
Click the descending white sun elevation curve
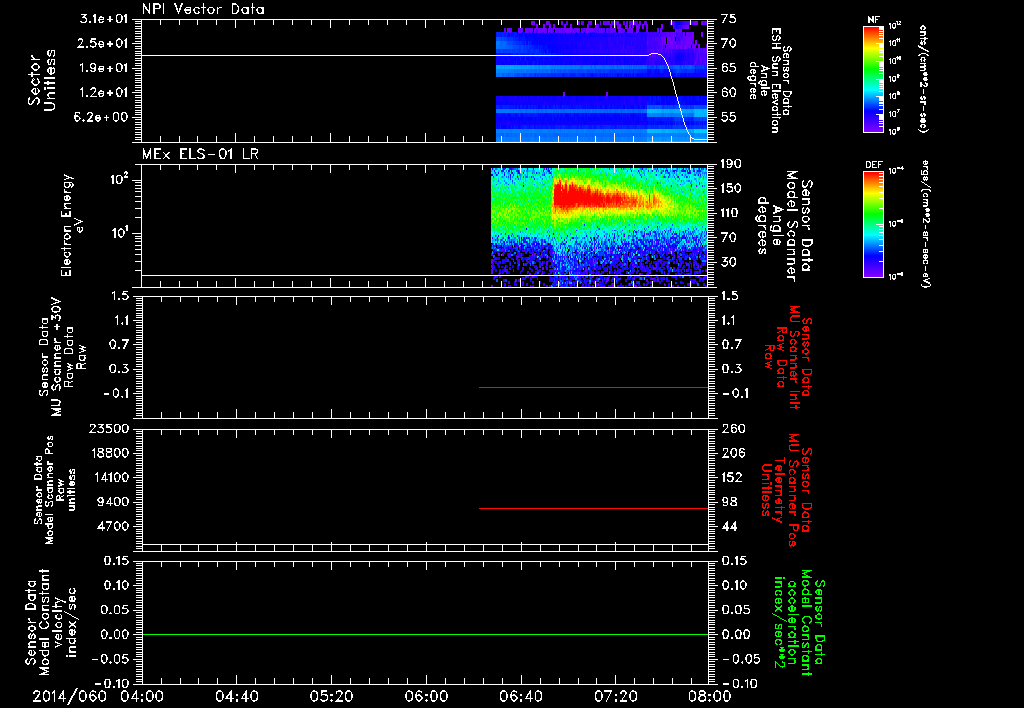click(x=678, y=98)
